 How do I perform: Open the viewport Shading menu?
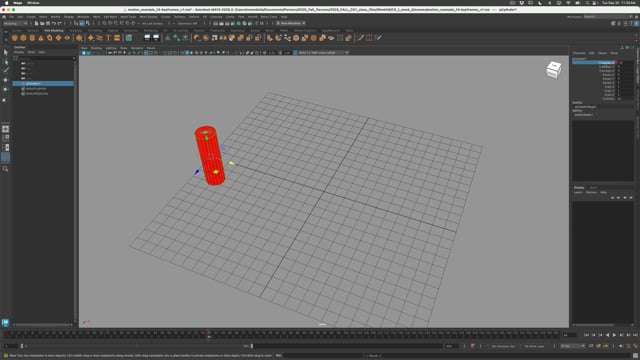pyautogui.click(x=96, y=48)
